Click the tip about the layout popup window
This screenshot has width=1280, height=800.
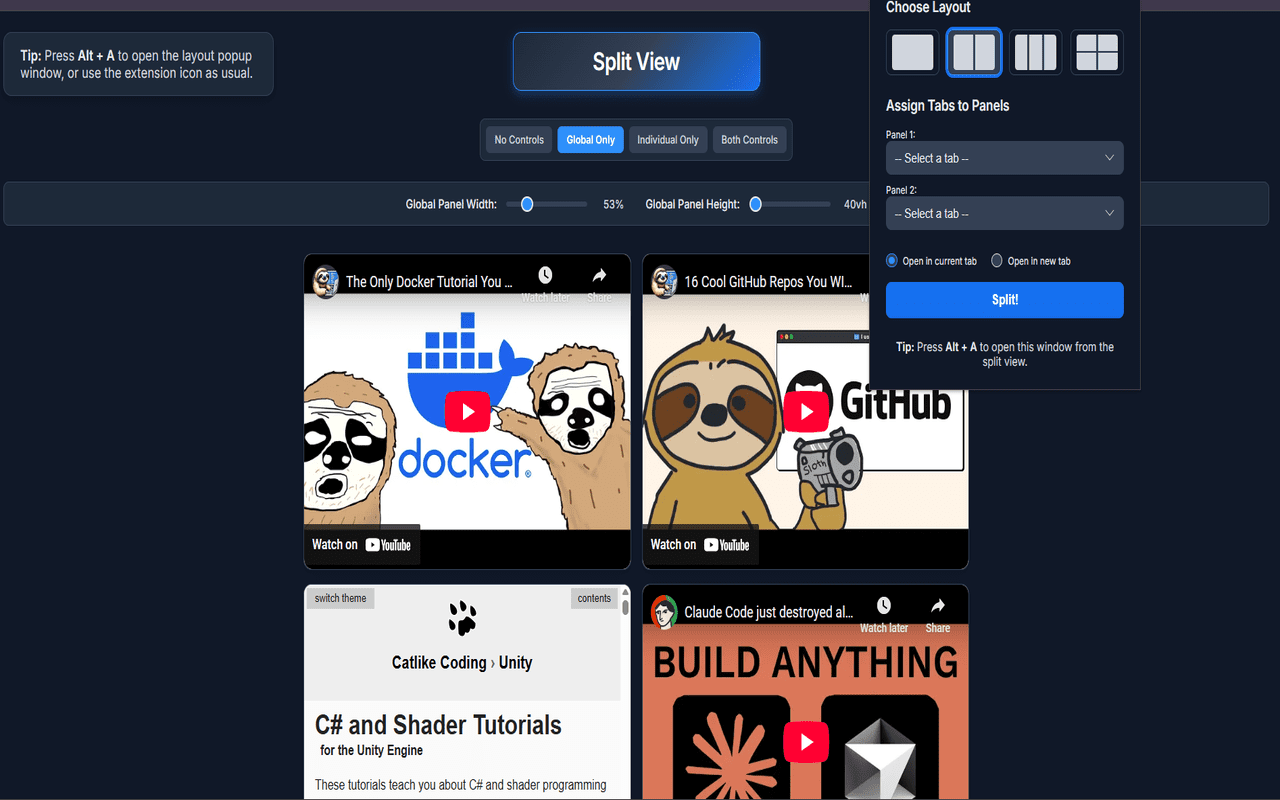[x=138, y=64]
